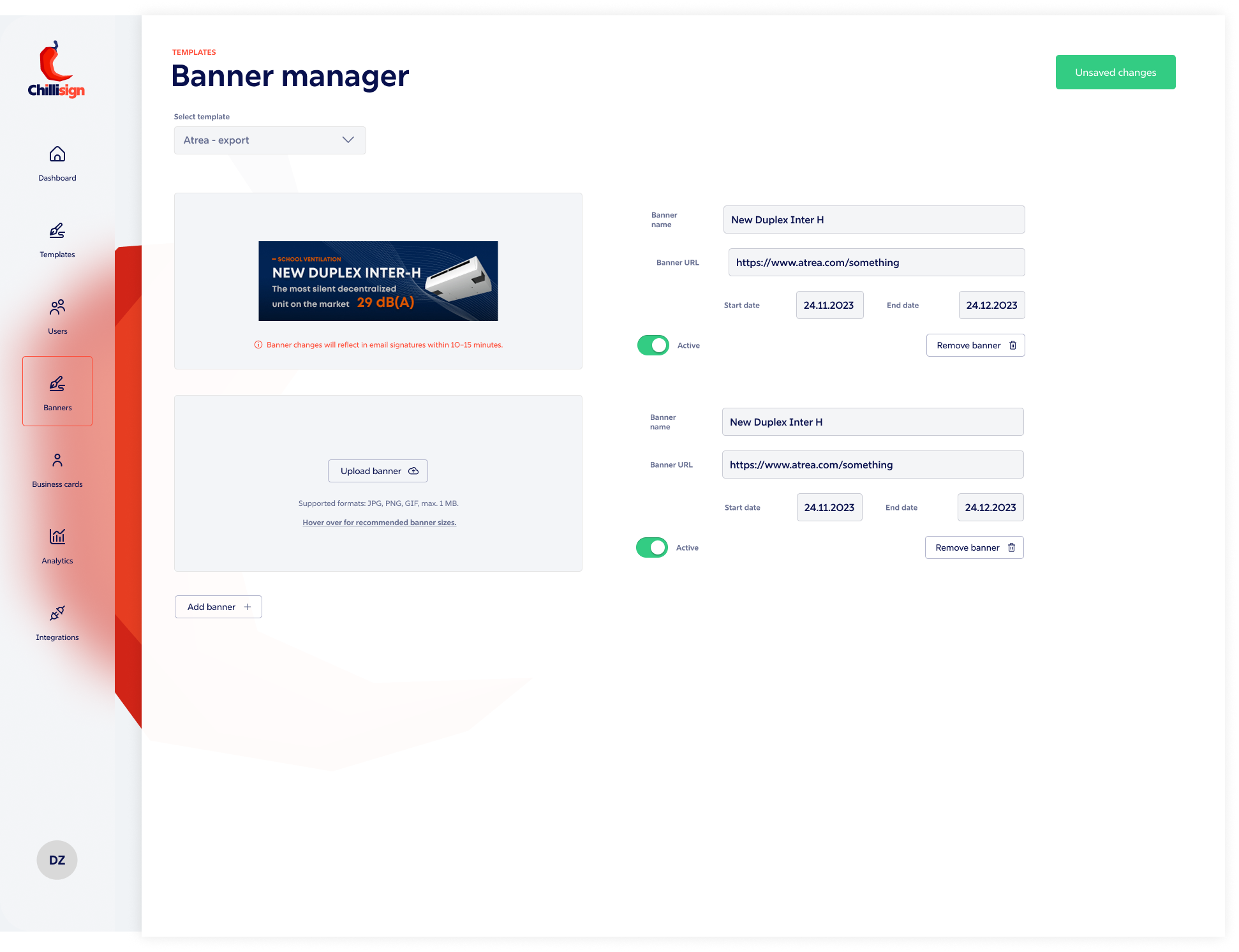Click the info icon beside banner changes notice

258,345
